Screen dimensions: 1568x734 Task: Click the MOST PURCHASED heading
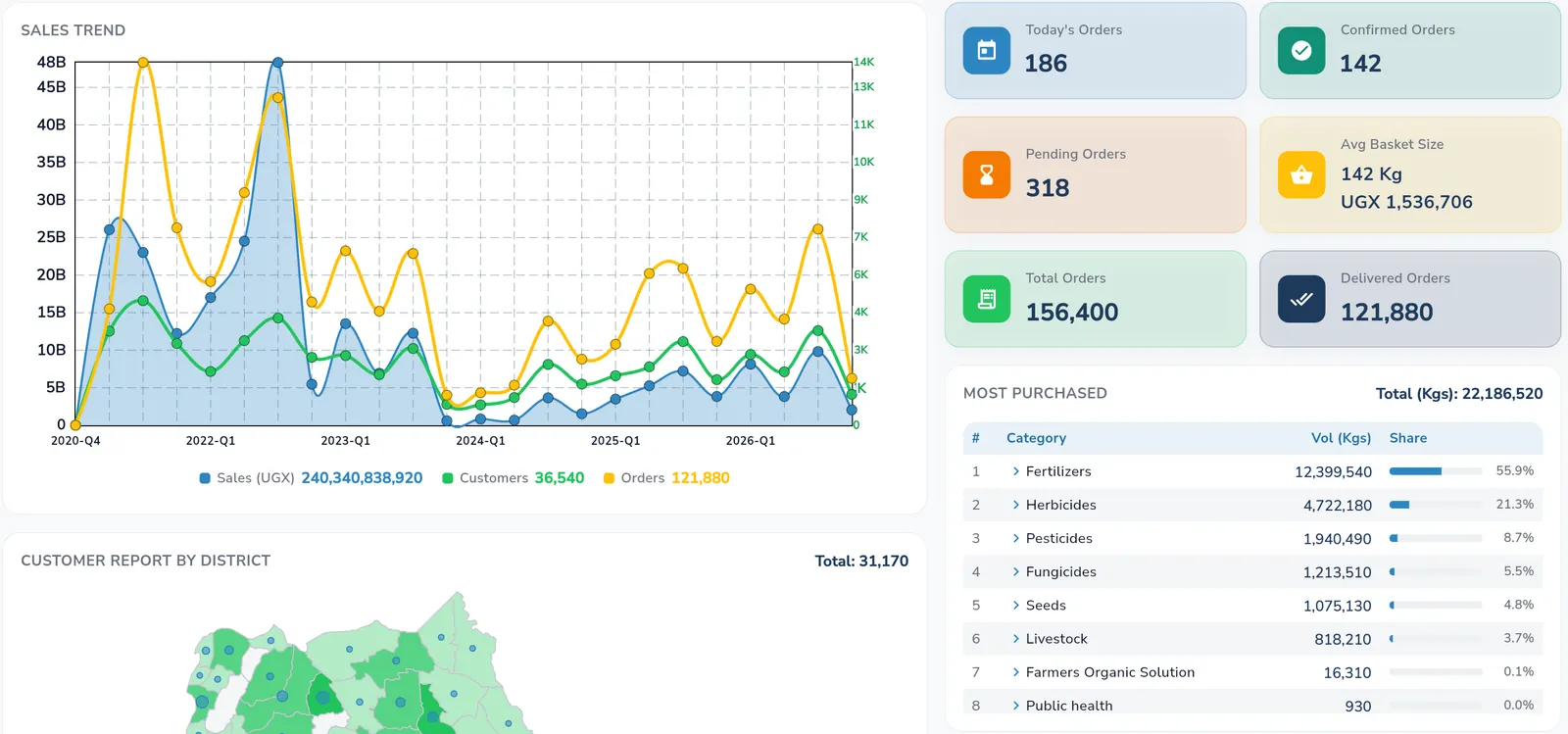[1035, 393]
